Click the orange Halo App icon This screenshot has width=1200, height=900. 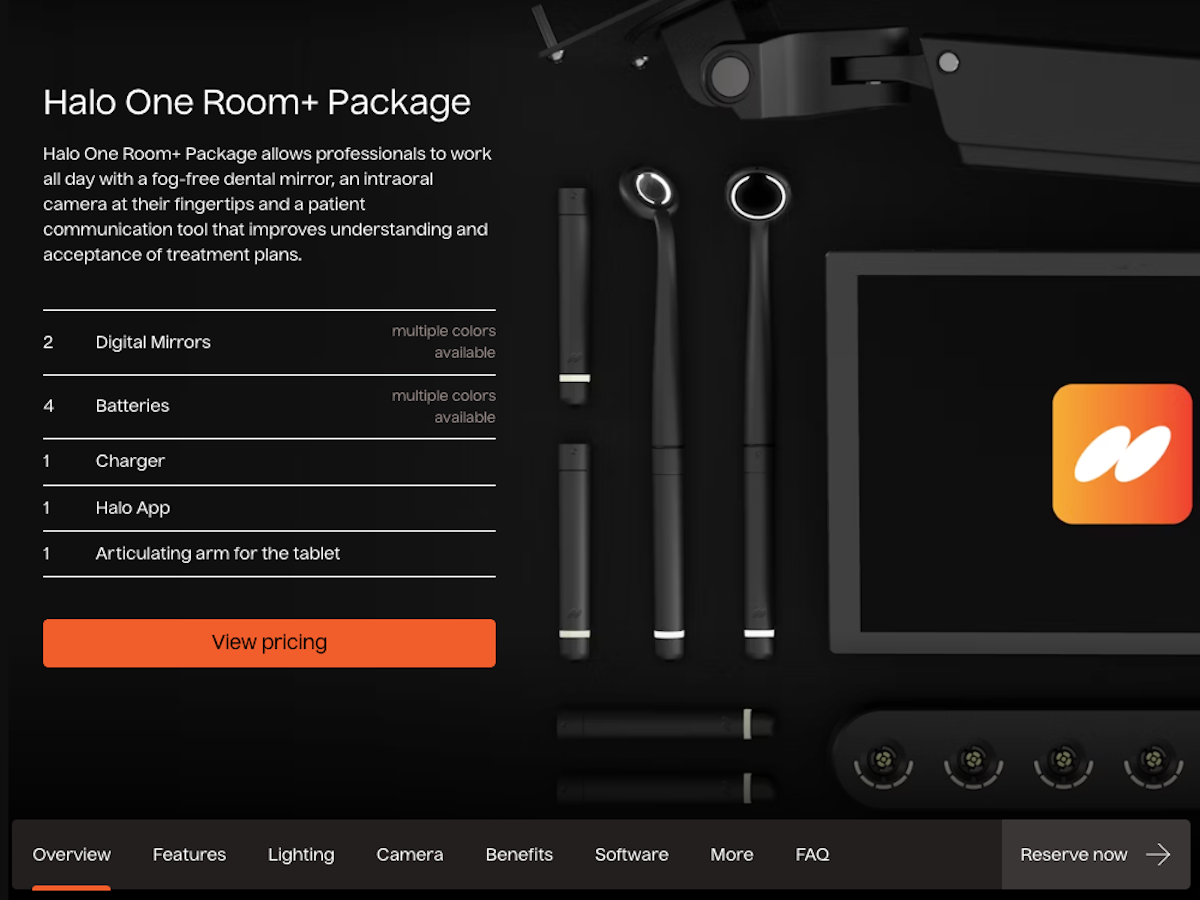(1122, 454)
